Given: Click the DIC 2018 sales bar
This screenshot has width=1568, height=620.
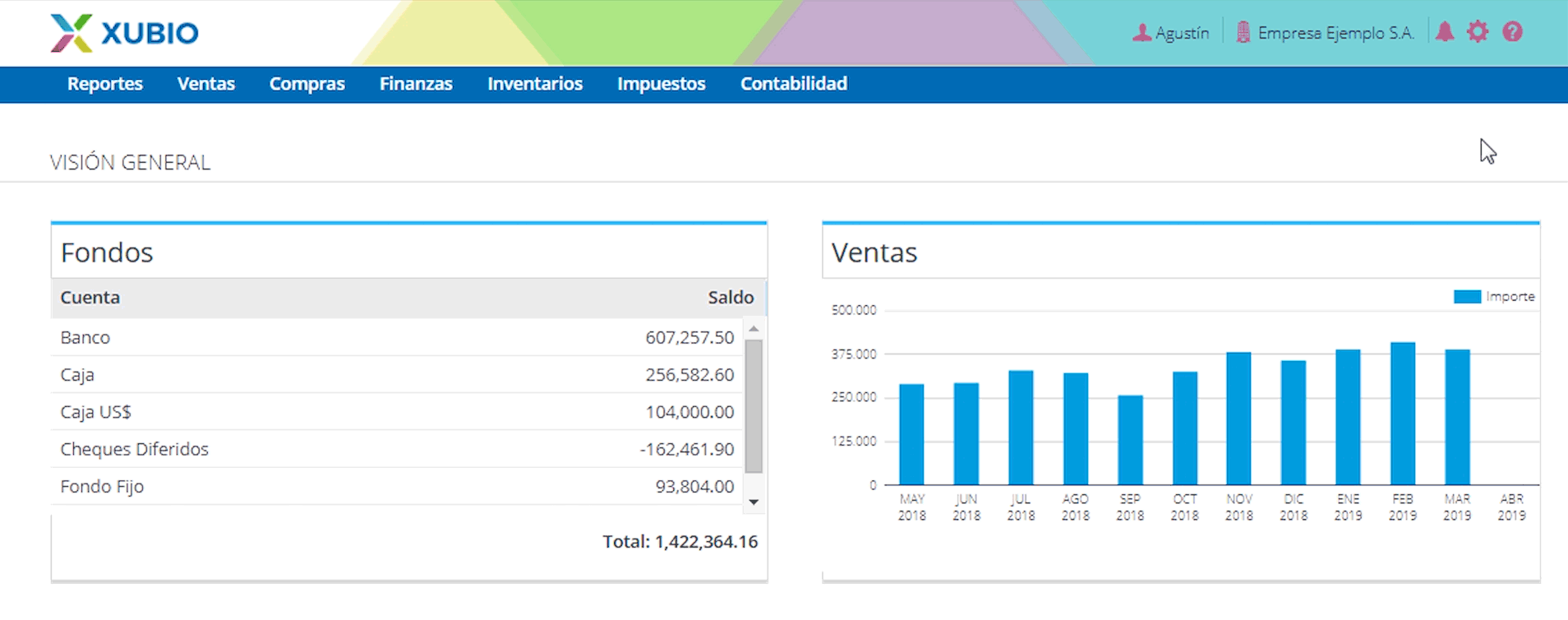Looking at the screenshot, I should 1294,423.
